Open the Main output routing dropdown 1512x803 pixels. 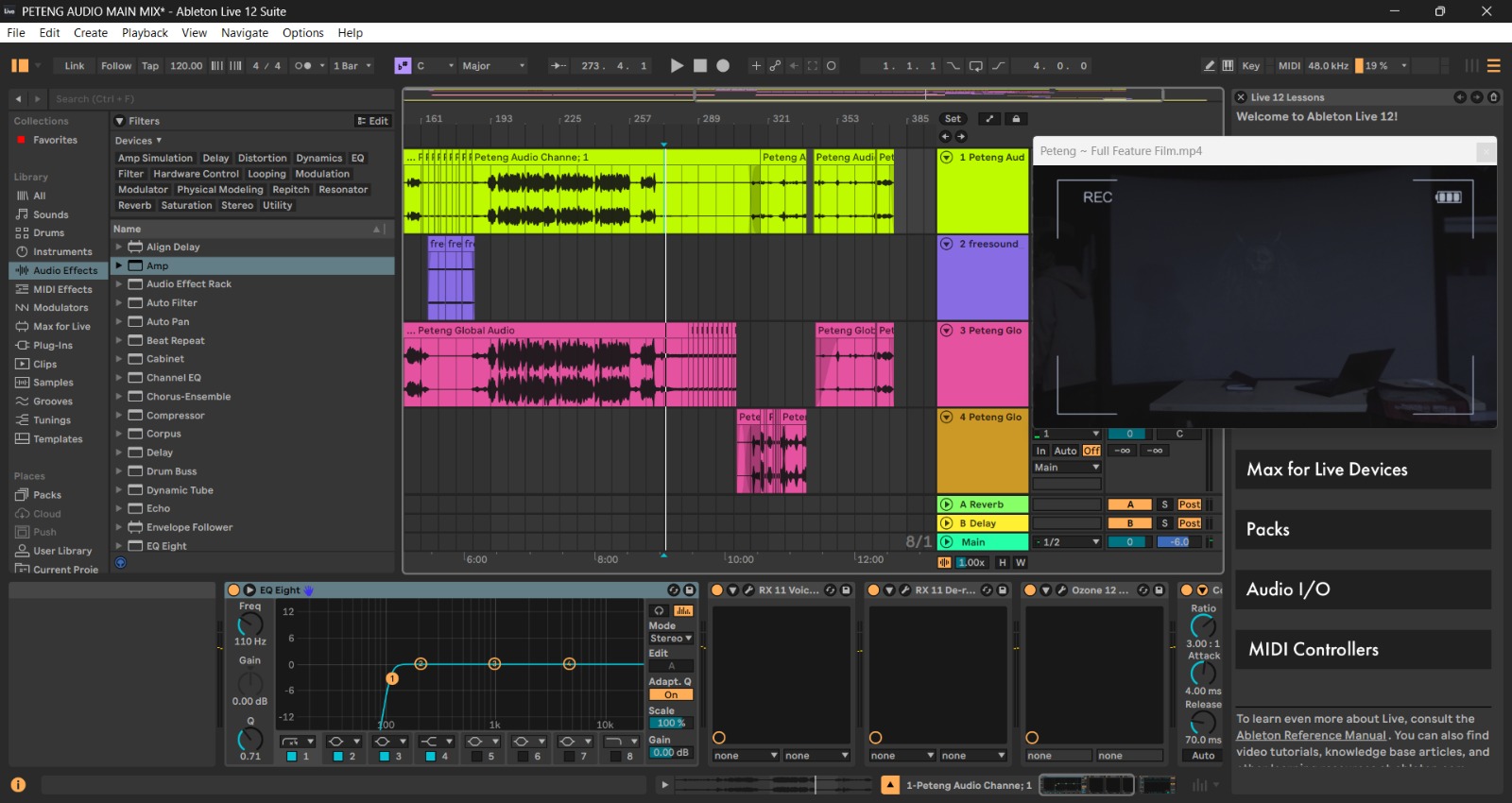1067,468
